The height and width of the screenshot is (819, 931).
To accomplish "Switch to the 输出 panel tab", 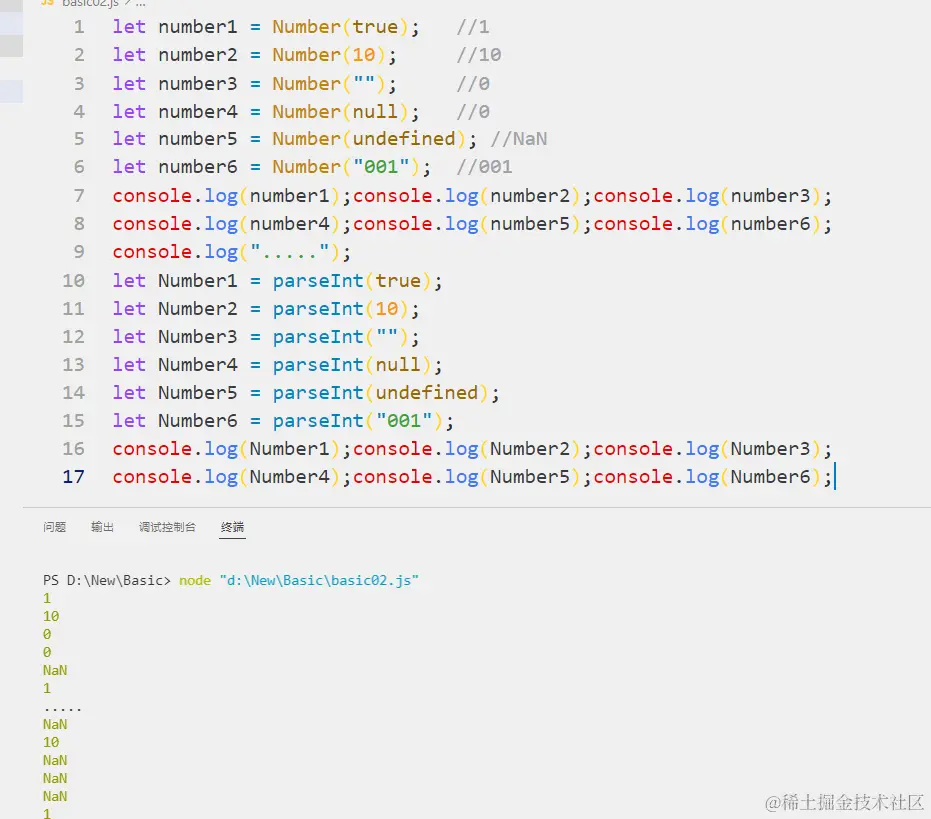I will coord(102,527).
